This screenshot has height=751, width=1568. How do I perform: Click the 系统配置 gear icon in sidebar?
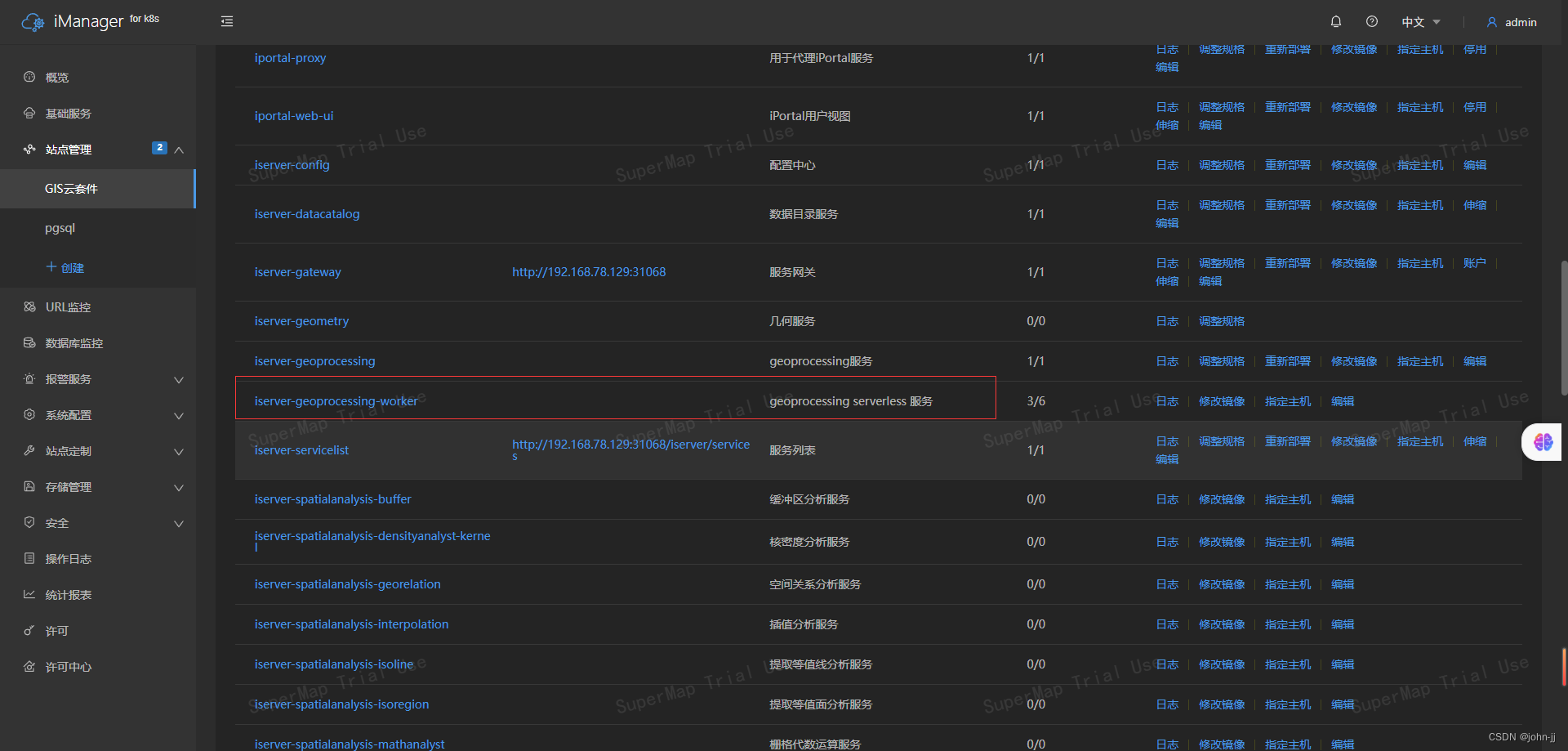point(29,414)
